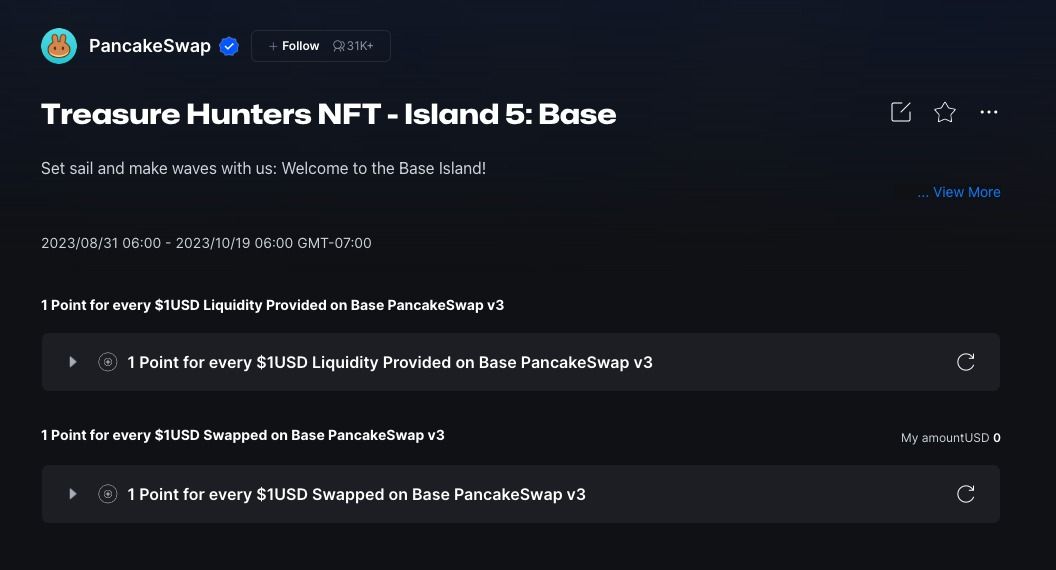Click the 31K+ followers count

pyautogui.click(x=354, y=46)
